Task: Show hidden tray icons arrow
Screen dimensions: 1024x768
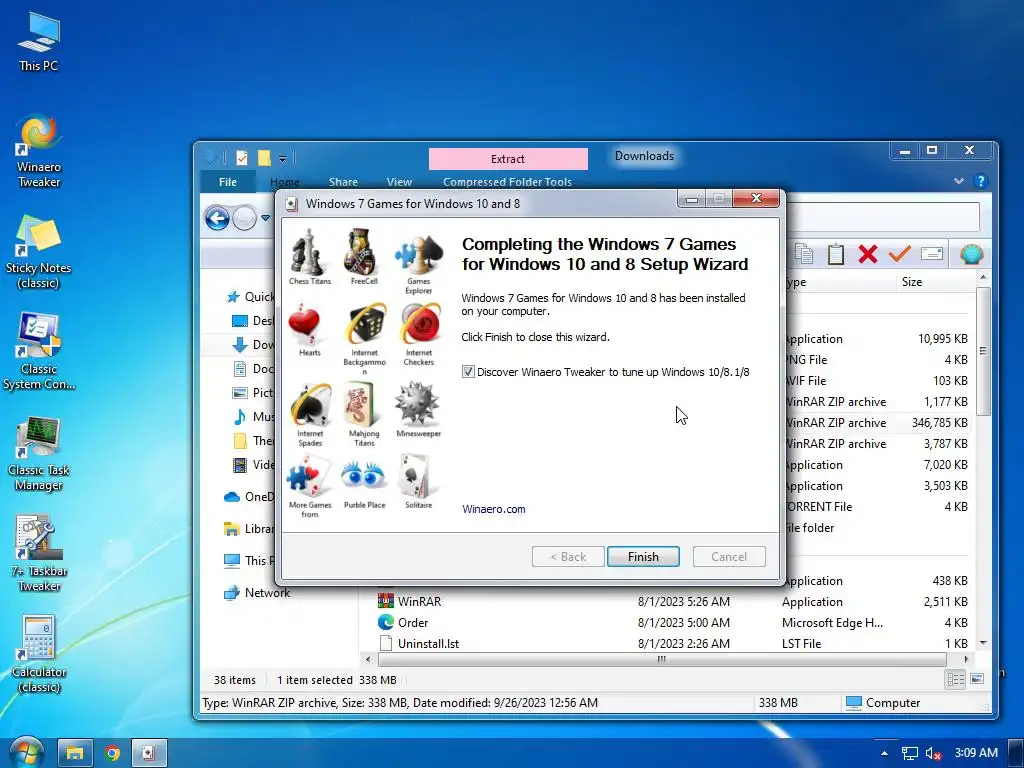Action: pos(884,753)
